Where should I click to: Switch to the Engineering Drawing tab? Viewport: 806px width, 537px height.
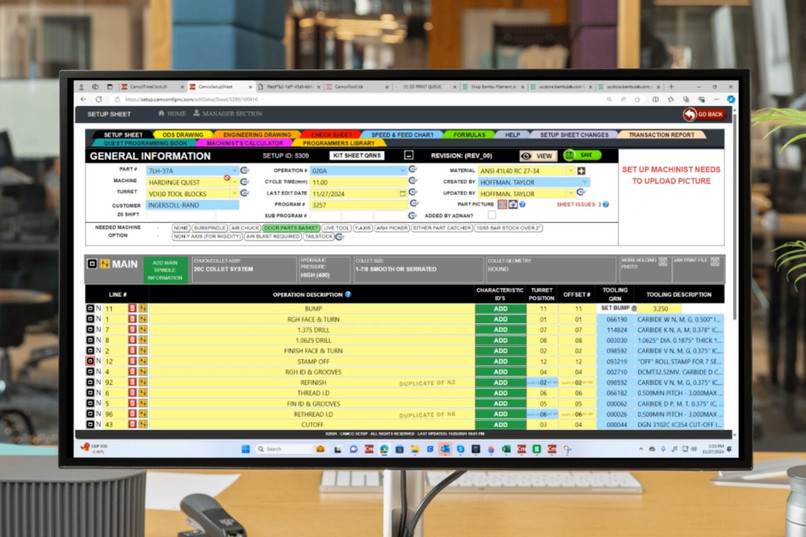257,135
